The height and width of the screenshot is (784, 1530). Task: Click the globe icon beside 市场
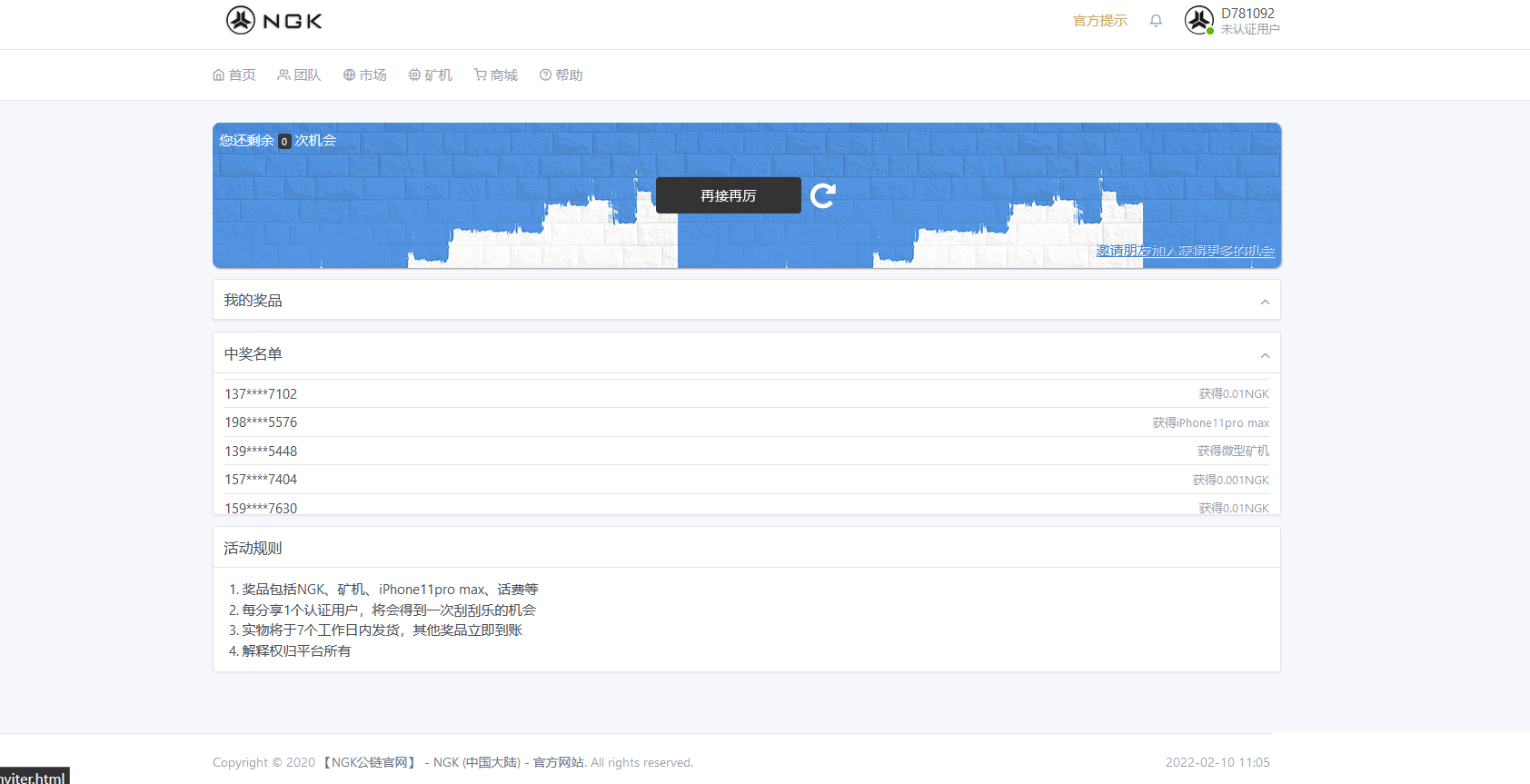349,75
